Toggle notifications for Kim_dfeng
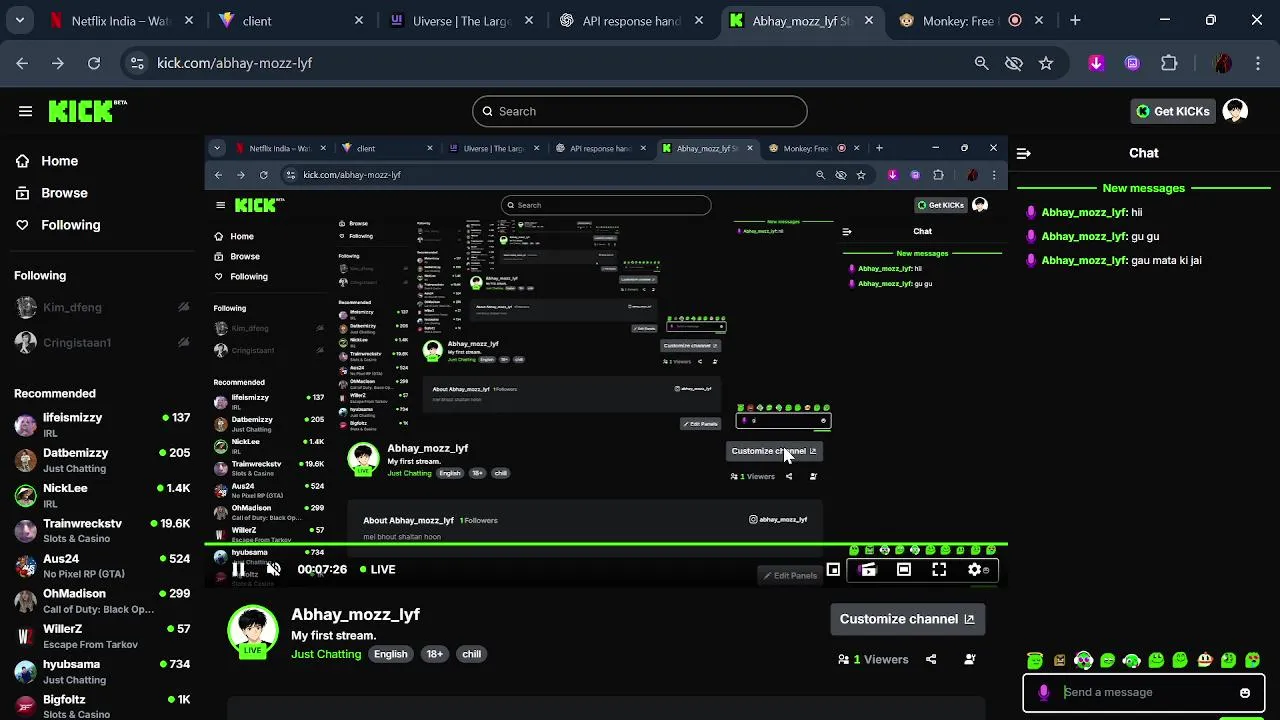Image resolution: width=1280 pixels, height=720 pixels. point(183,307)
